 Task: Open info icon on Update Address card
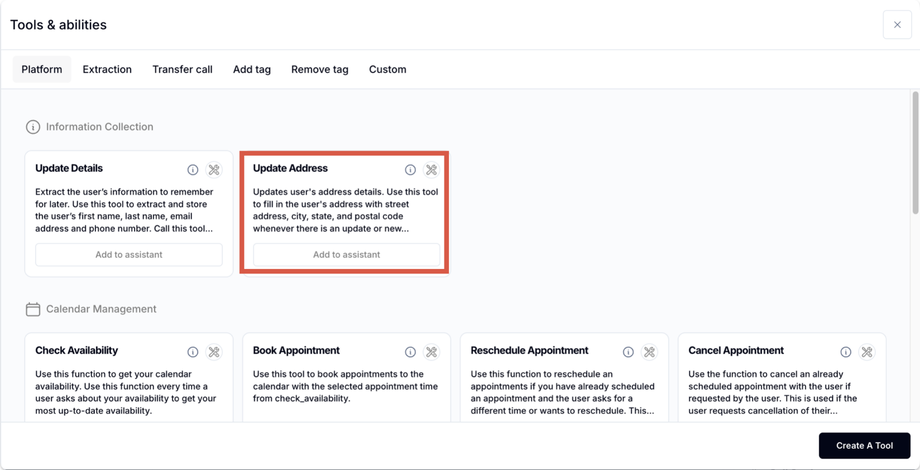410,170
